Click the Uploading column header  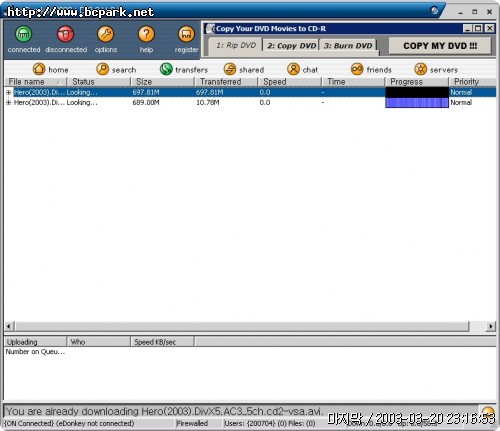35,342
